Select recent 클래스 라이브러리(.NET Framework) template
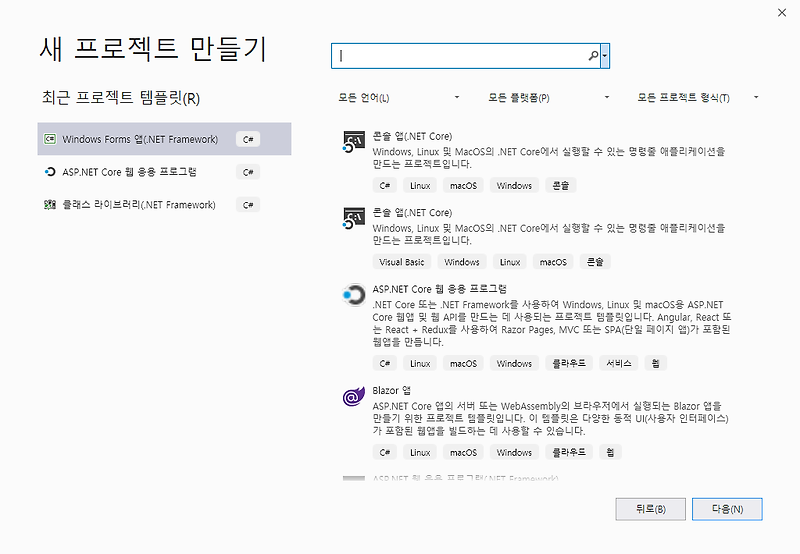 [164, 205]
